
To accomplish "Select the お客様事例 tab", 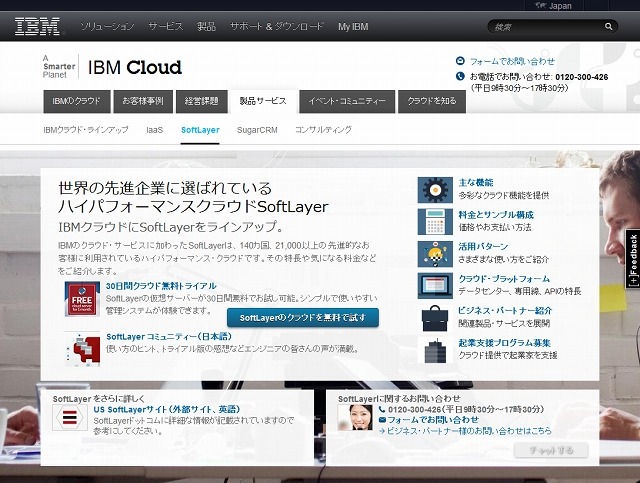I will 143,101.
